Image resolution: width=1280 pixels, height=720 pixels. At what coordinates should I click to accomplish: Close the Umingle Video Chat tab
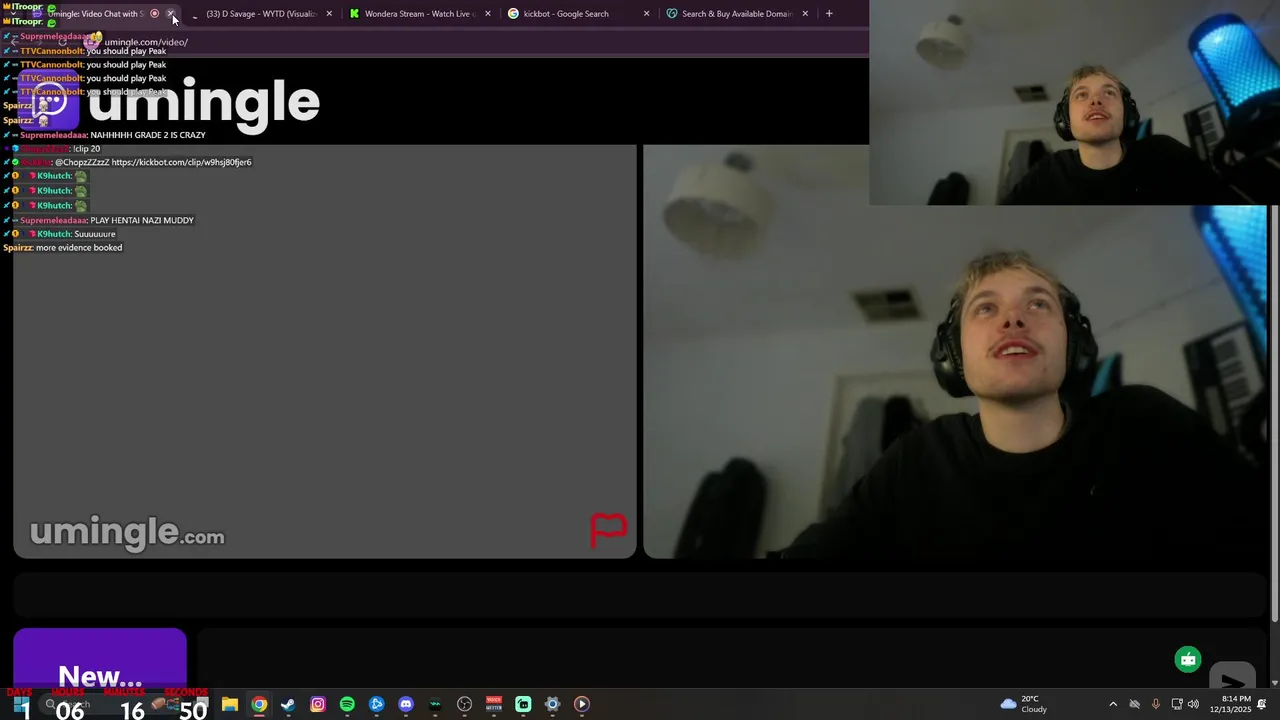point(171,14)
